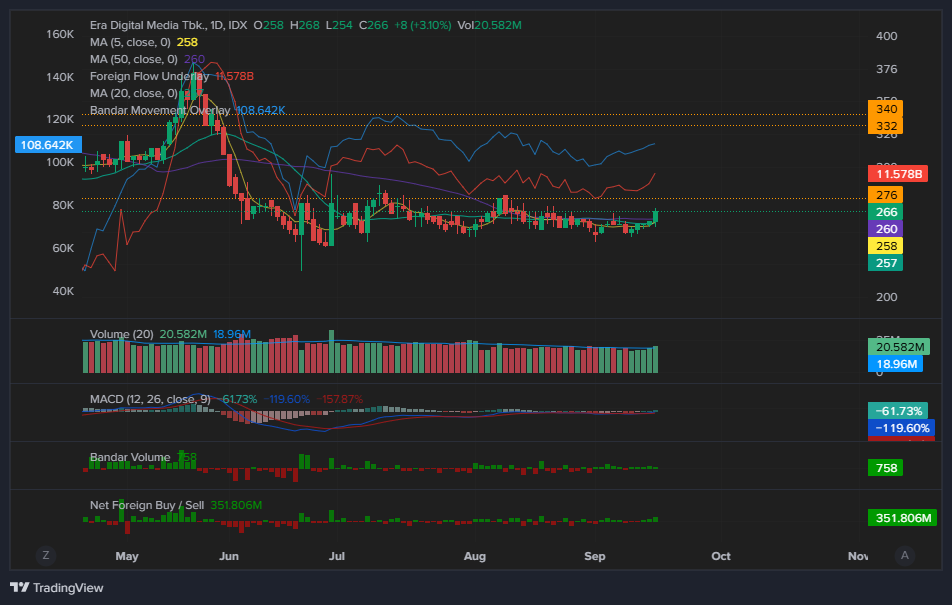Click the orange 276 price label
This screenshot has height=605, width=952.
click(x=886, y=195)
